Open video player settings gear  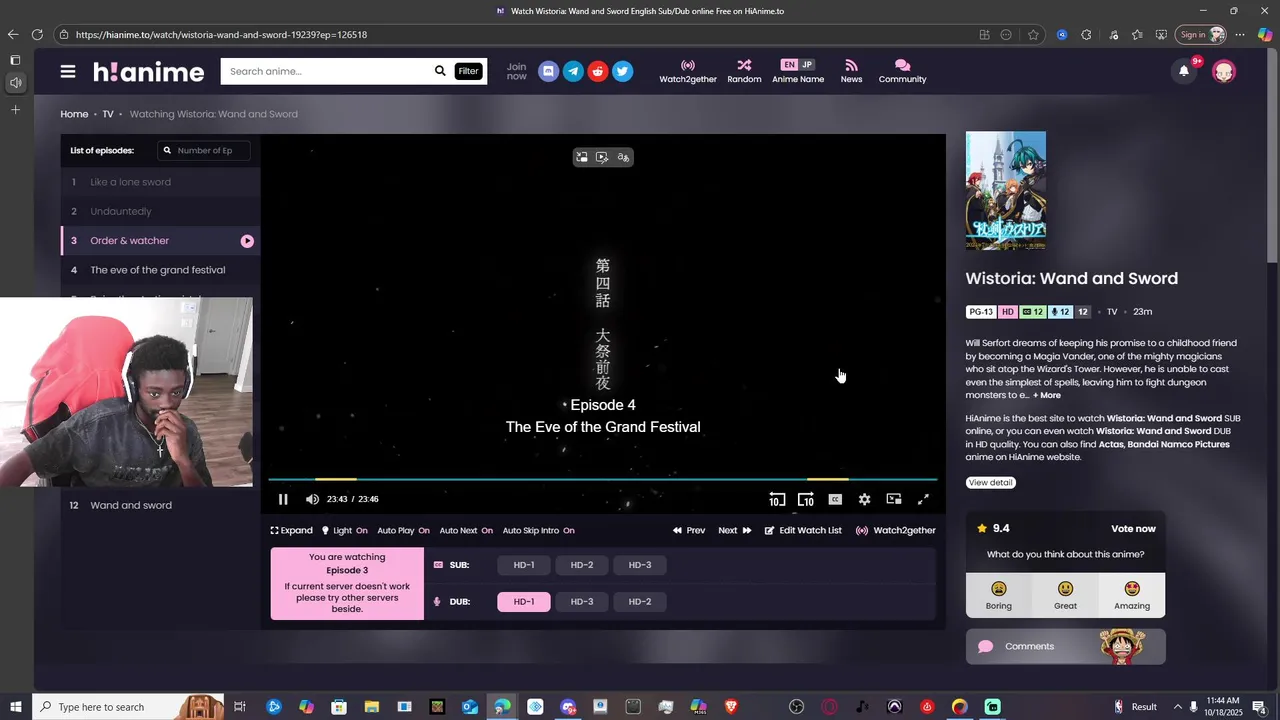[x=864, y=499]
